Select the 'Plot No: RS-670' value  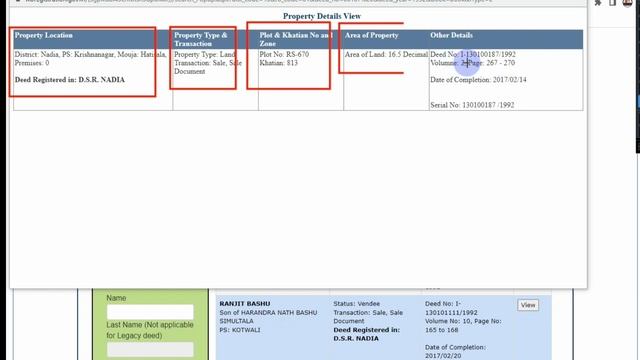point(284,54)
